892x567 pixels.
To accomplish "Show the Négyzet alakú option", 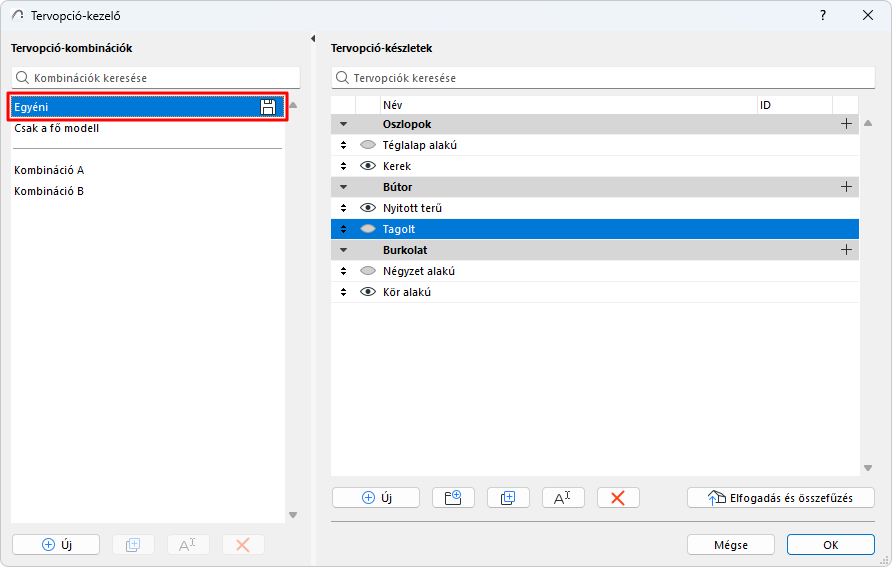I will coord(368,271).
